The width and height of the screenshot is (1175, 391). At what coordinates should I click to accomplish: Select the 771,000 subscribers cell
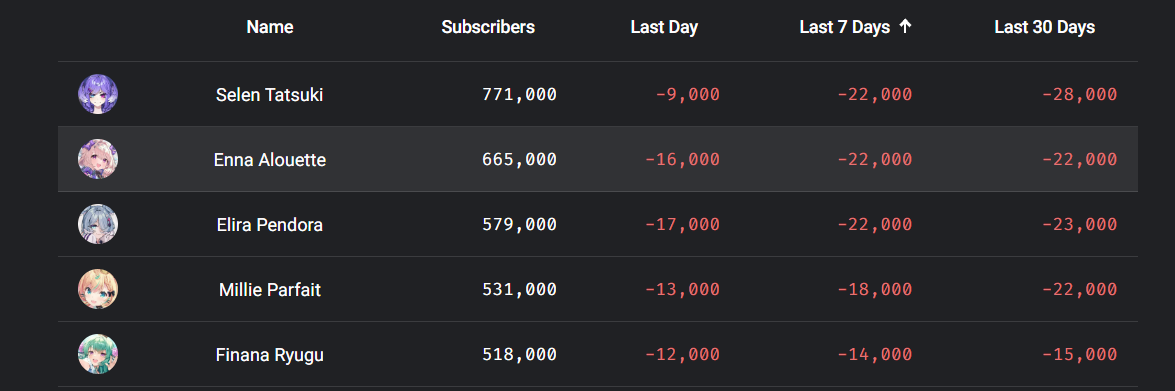pos(519,94)
